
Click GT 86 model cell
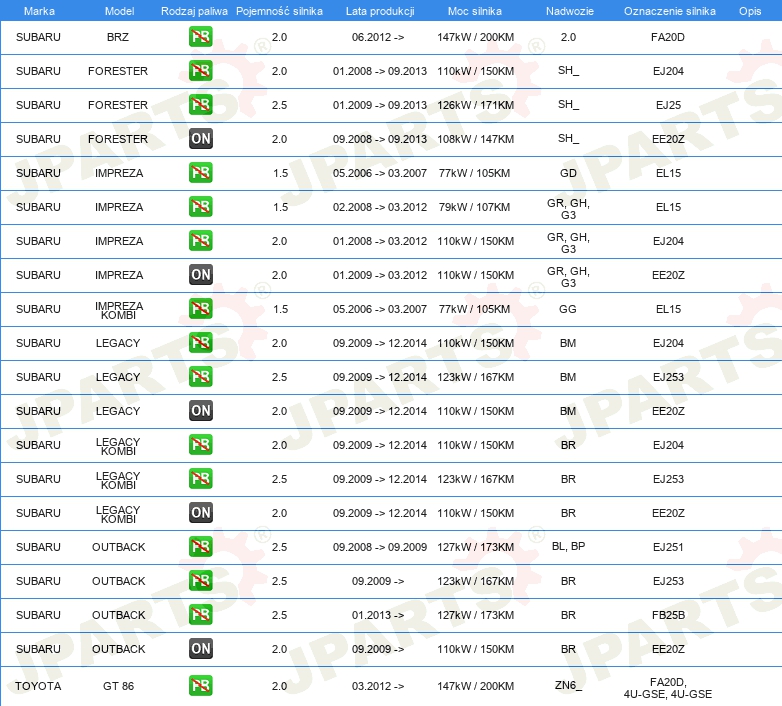[119, 686]
